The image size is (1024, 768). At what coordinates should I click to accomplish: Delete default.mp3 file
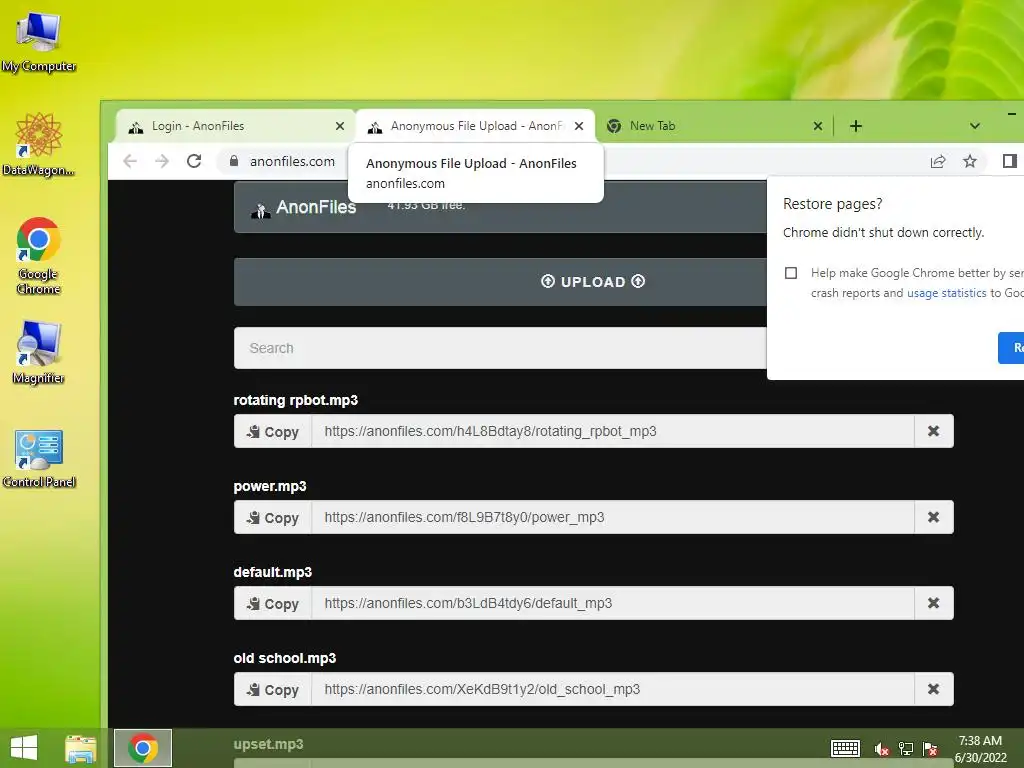pyautogui.click(x=934, y=603)
